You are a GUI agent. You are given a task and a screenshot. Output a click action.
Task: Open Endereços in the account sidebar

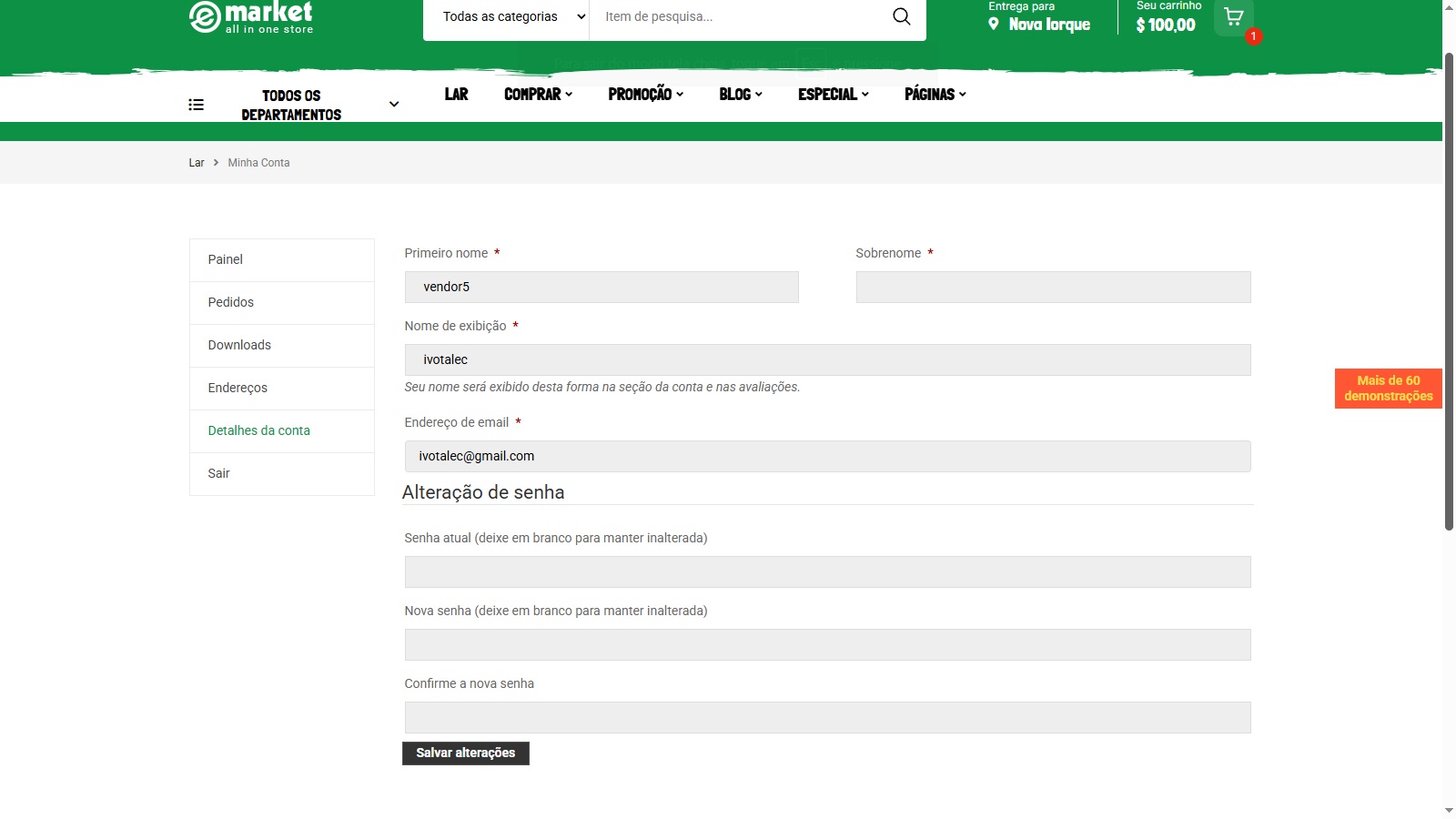coord(238,388)
